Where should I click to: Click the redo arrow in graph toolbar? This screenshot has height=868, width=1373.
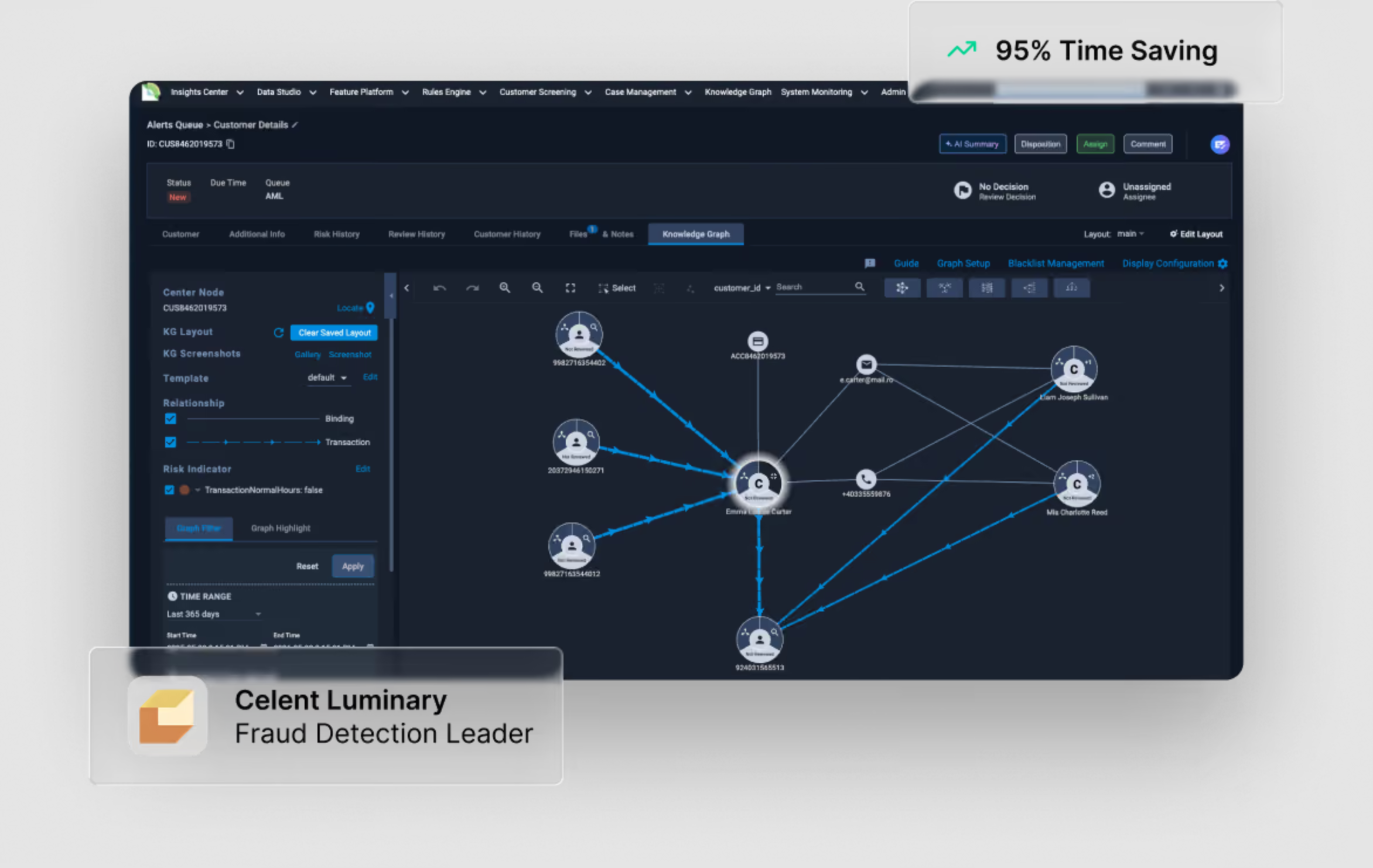(473, 288)
